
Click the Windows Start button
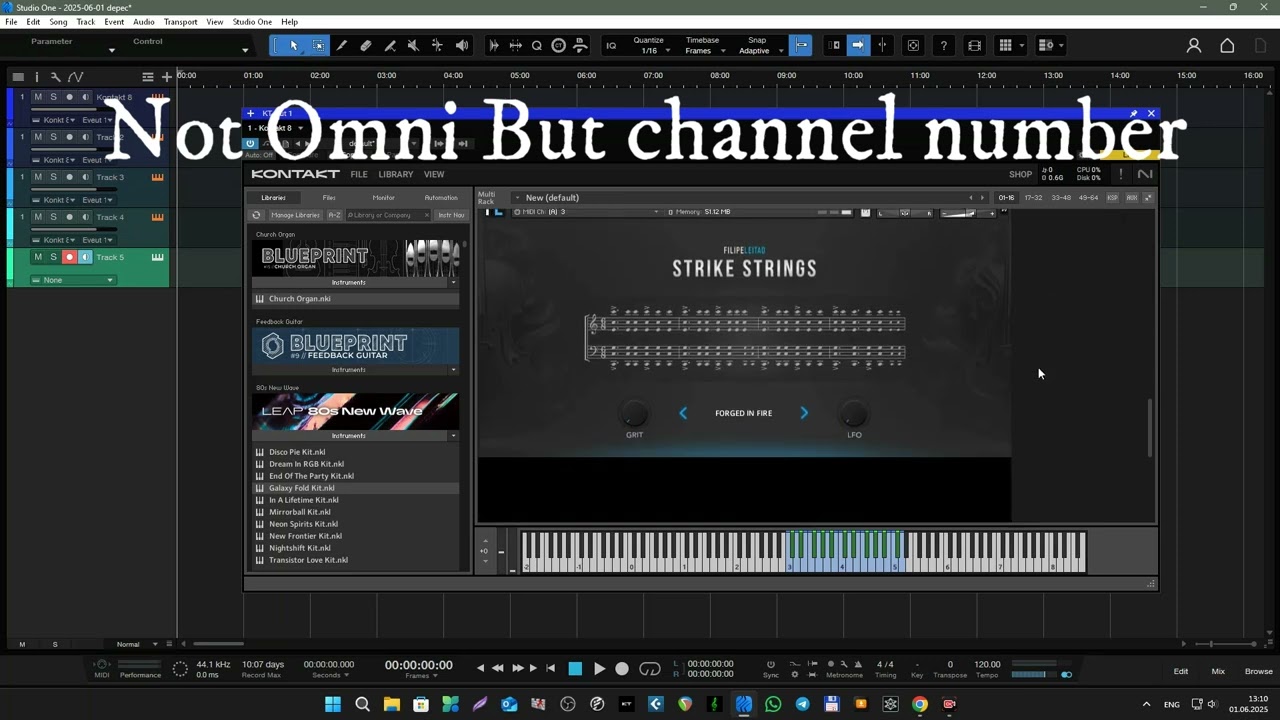333,704
